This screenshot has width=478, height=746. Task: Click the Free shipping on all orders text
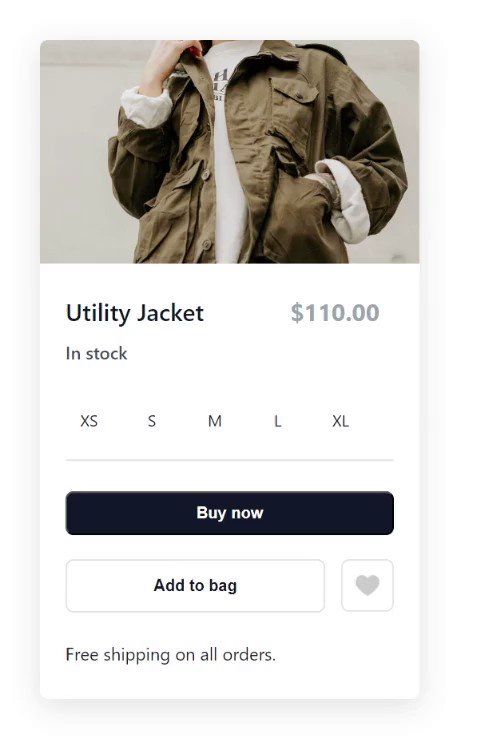coord(170,655)
